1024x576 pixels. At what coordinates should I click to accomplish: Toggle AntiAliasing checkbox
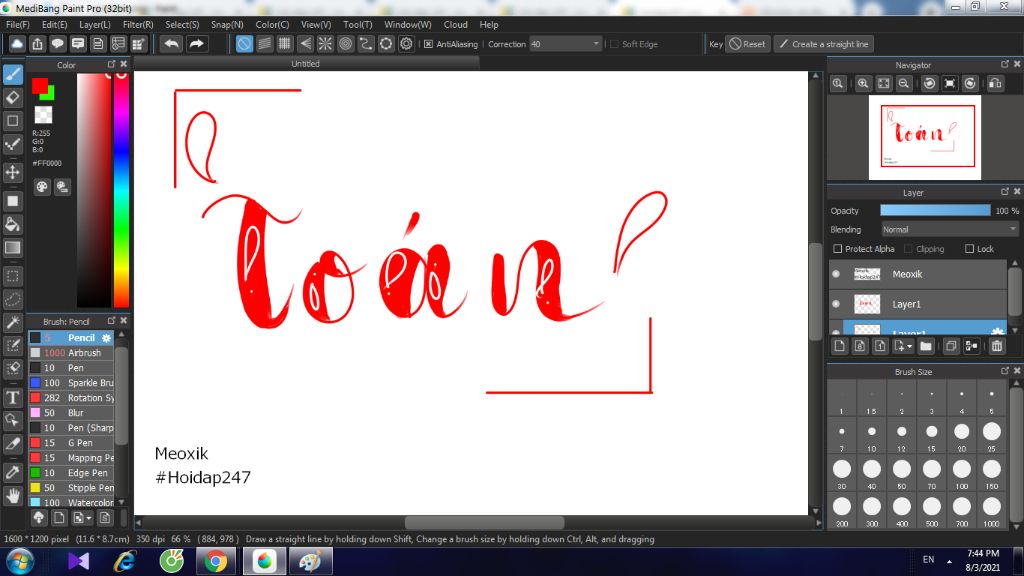pyautogui.click(x=428, y=44)
